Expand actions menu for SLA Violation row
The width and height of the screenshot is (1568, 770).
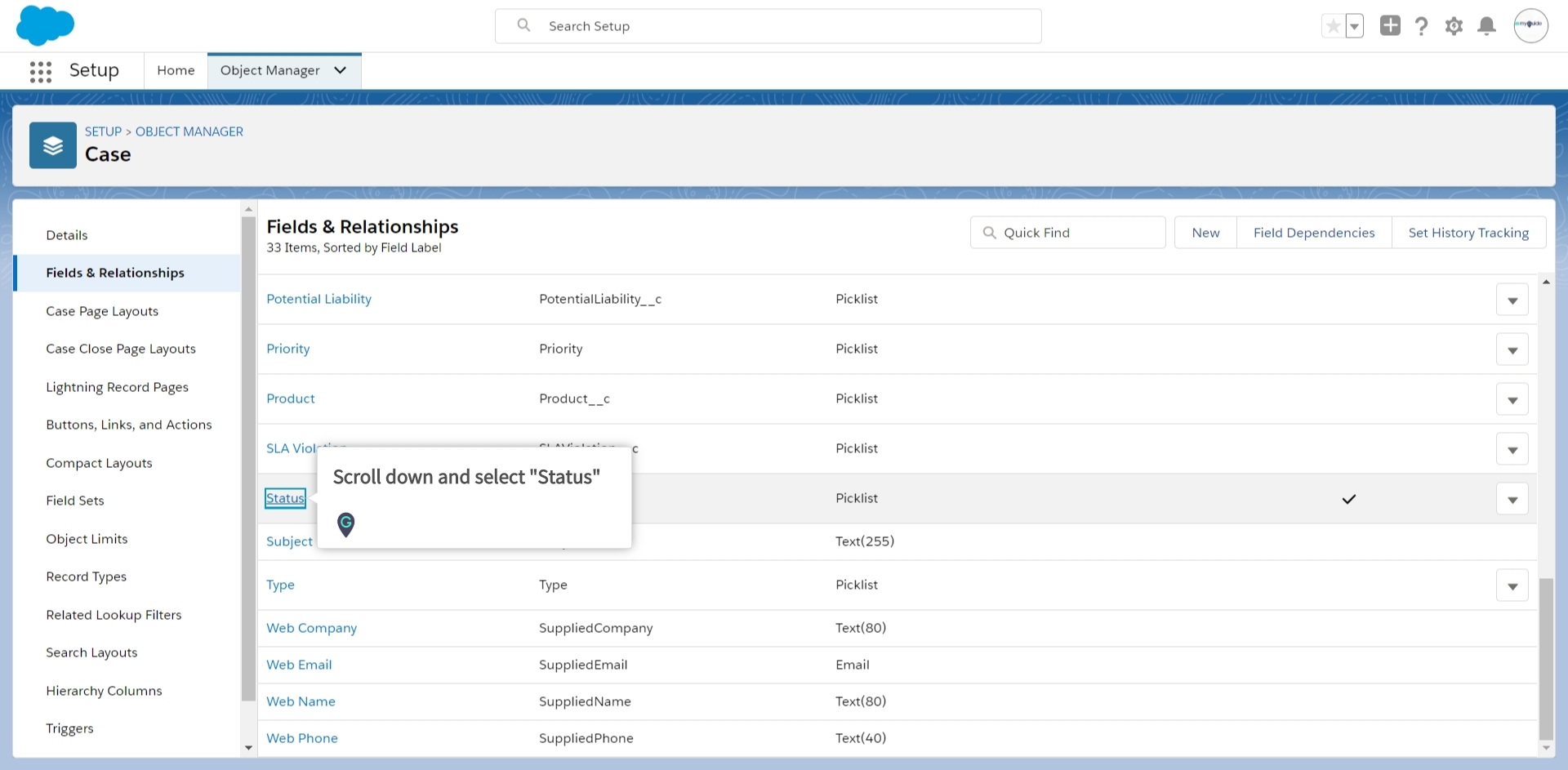point(1512,449)
